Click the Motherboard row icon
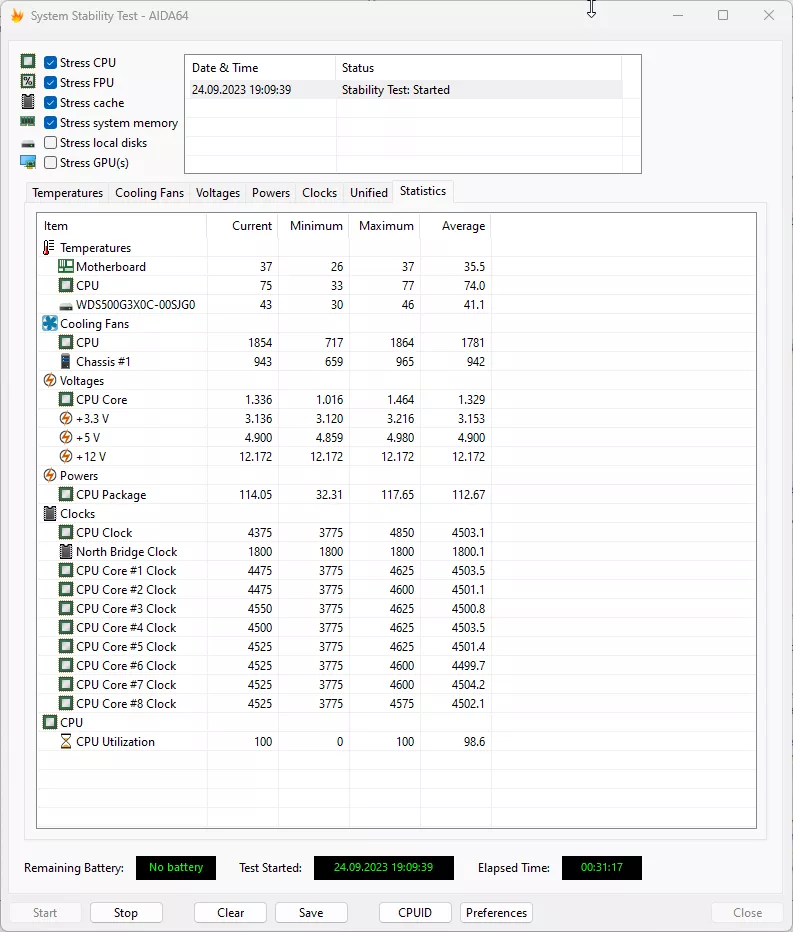Screen dimensions: 793x932 pyautogui.click(x=66, y=266)
